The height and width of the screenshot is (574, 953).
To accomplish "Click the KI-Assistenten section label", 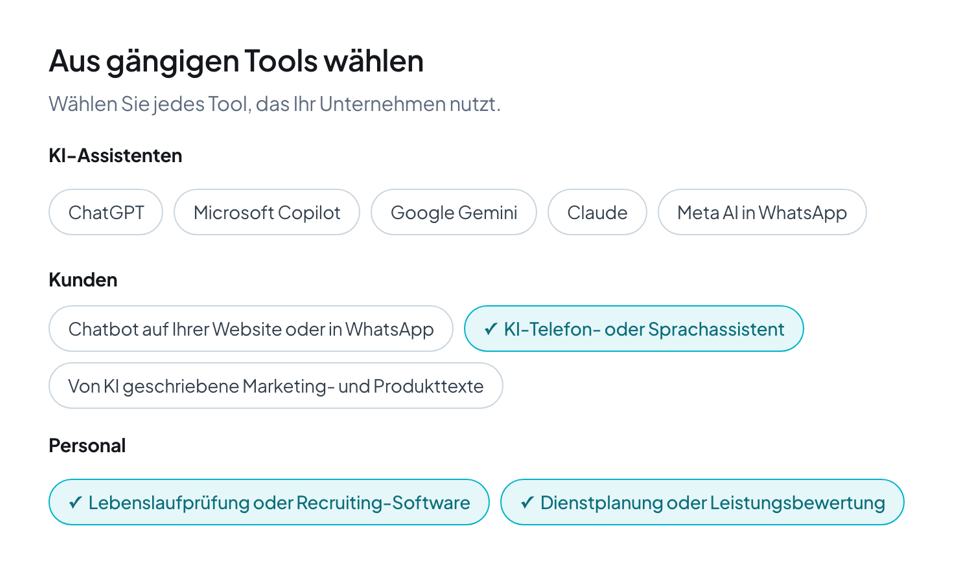I will (x=115, y=156).
